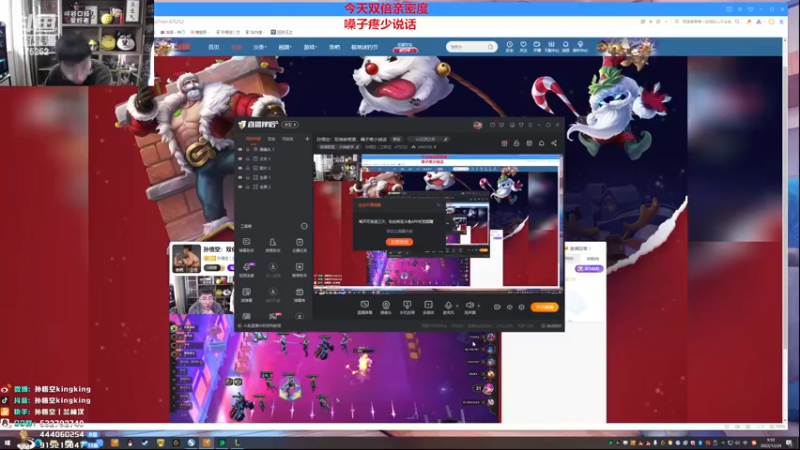This screenshot has width=800, height=450.
Task: Open the download-box tool in the toolbox's second row
Action: coord(299,269)
